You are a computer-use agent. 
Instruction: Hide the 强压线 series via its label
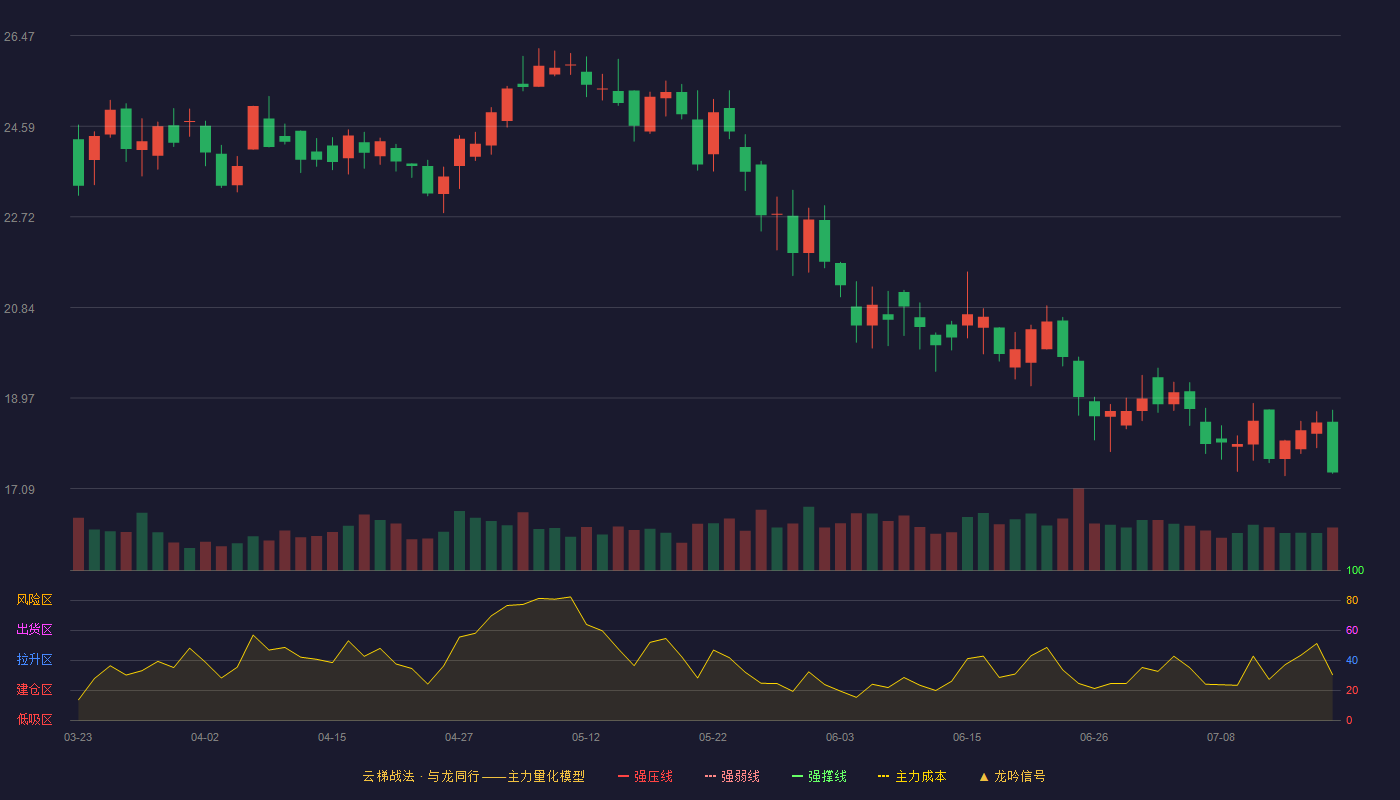(653, 776)
